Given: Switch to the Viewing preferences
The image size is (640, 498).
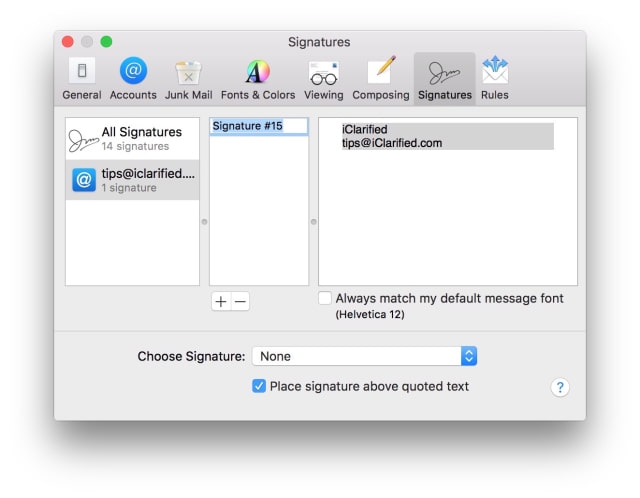Looking at the screenshot, I should coord(324,79).
